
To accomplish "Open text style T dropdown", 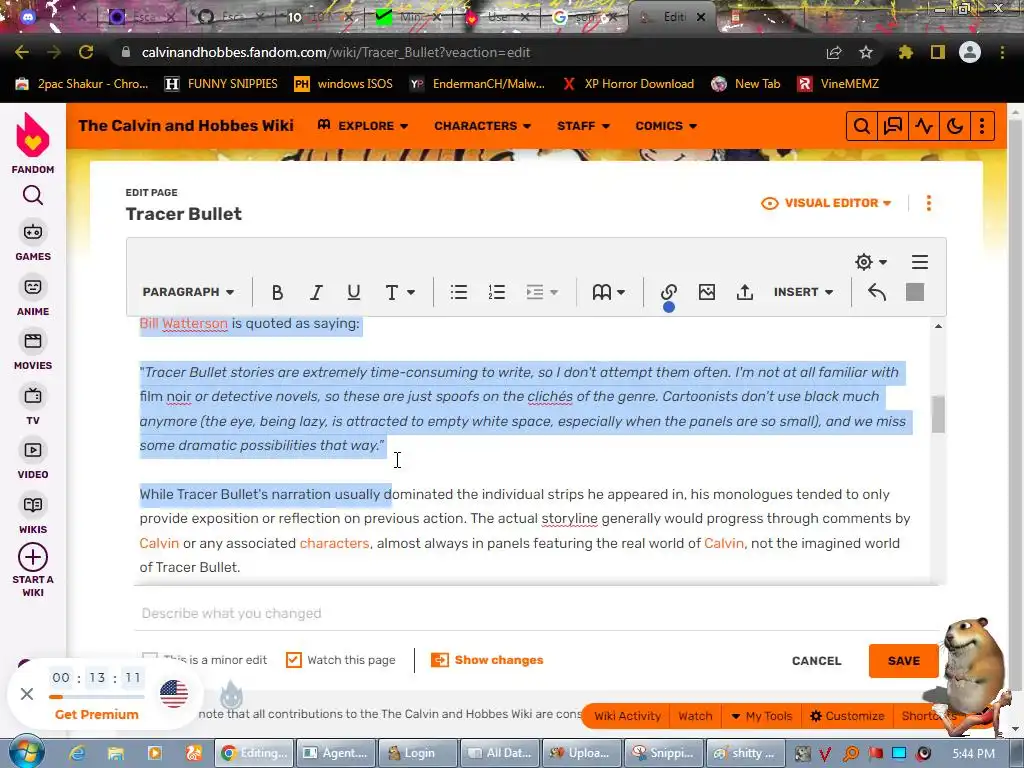I will 400,292.
